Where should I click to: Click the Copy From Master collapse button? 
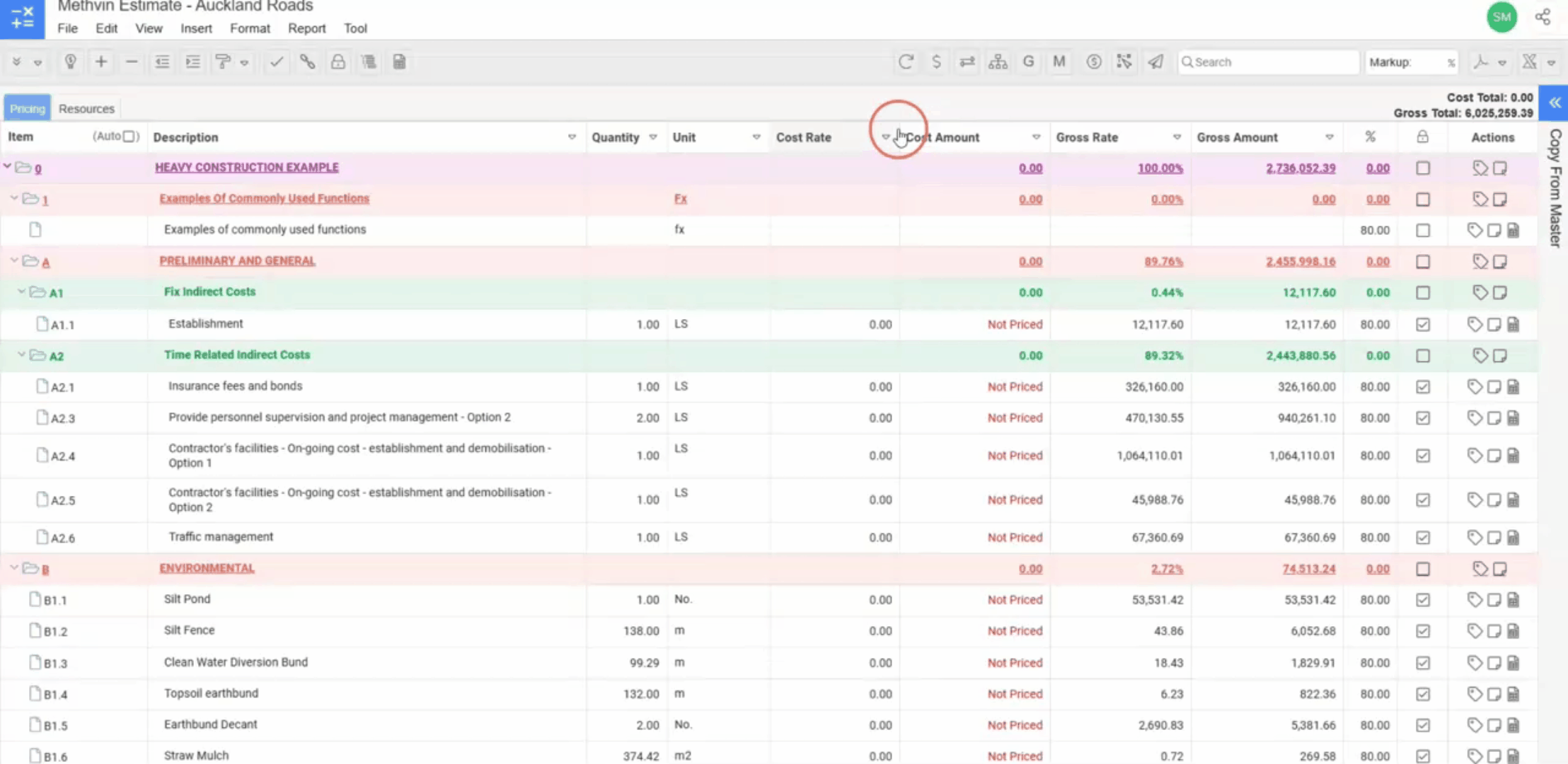1555,103
